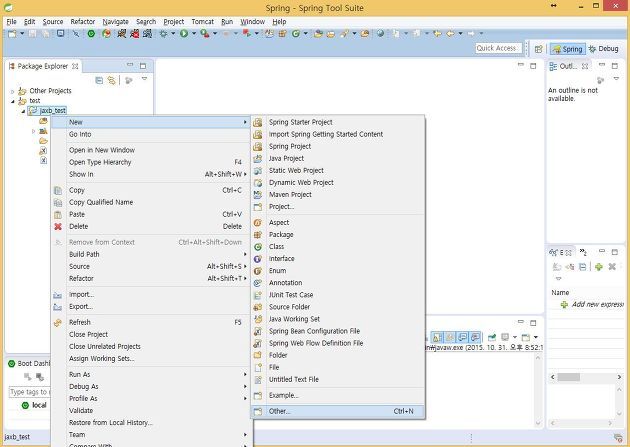This screenshot has width=630, height=447.
Task: Choose Spring Bean Configuration File
Action: 338,331
